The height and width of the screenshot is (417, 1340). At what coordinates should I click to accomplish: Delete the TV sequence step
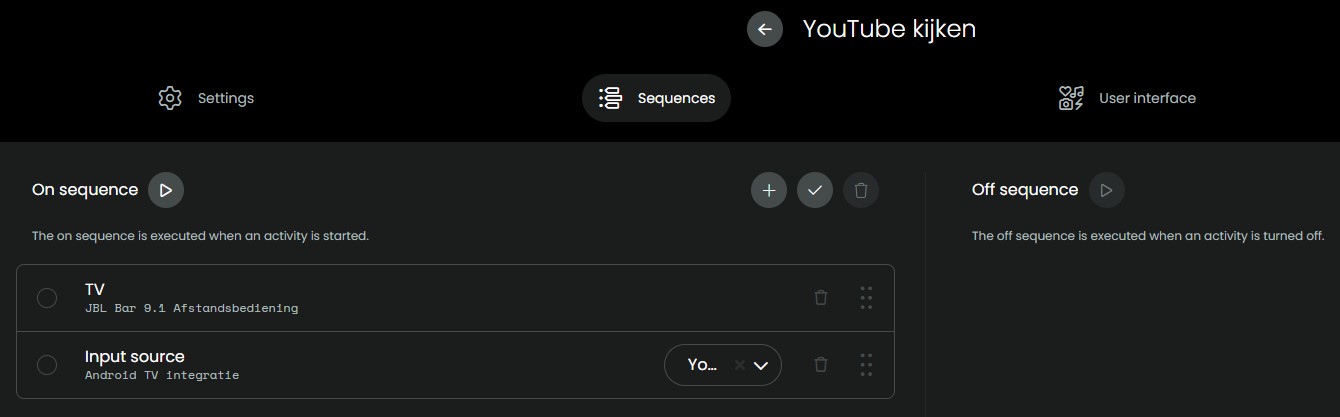[821, 298]
